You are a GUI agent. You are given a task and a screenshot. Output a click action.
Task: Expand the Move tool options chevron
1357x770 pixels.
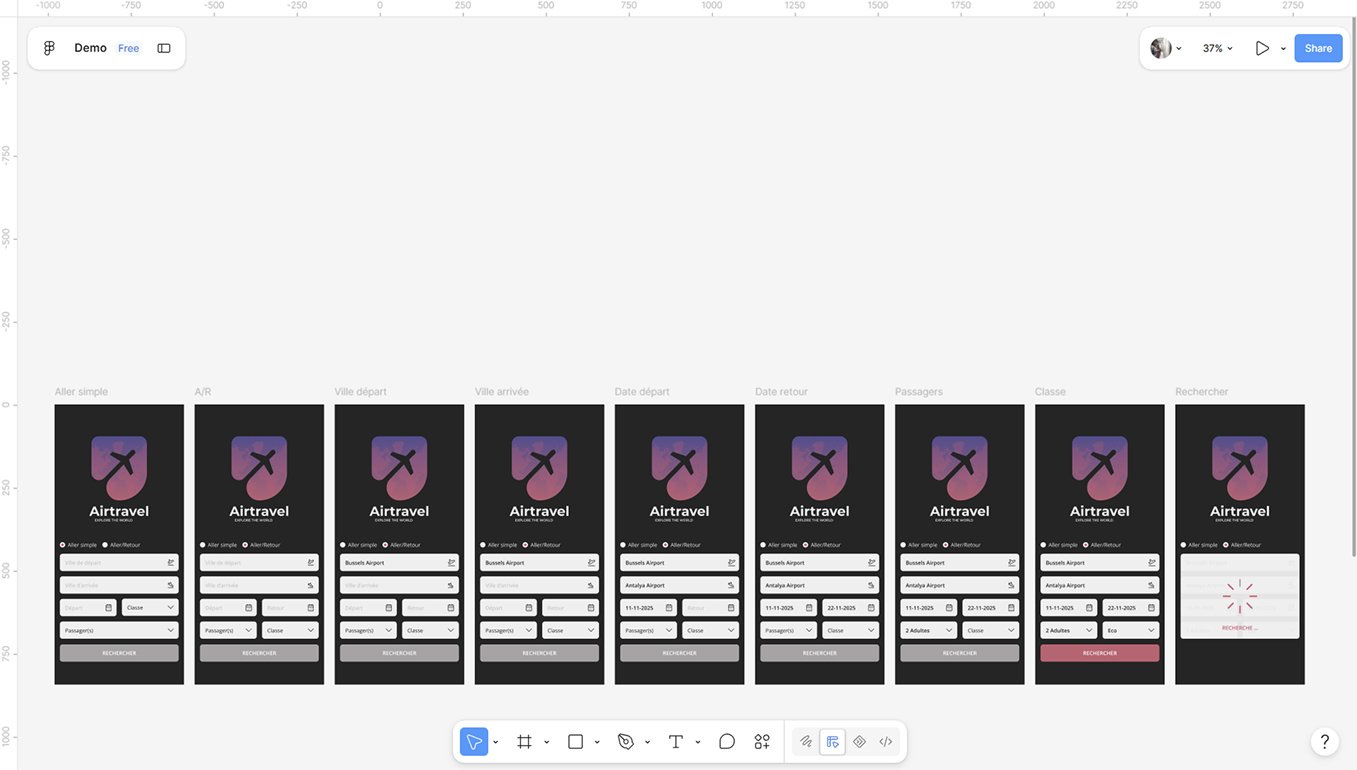click(x=496, y=742)
